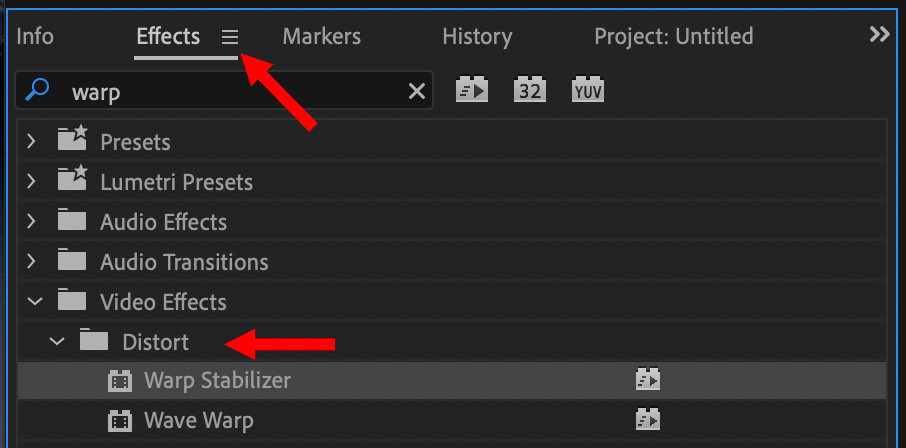
Task: Click the warp search field
Action: pyautogui.click(x=230, y=93)
